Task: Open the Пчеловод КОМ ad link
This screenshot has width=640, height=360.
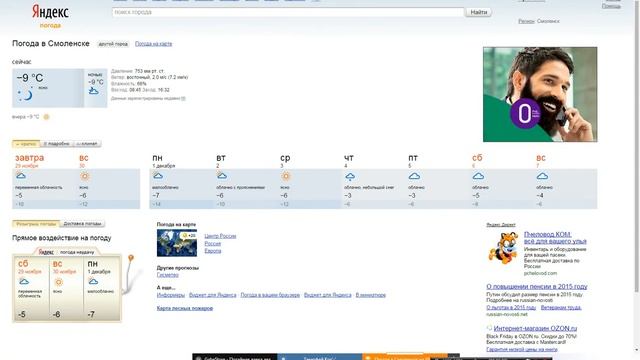Action: pyautogui.click(x=555, y=238)
